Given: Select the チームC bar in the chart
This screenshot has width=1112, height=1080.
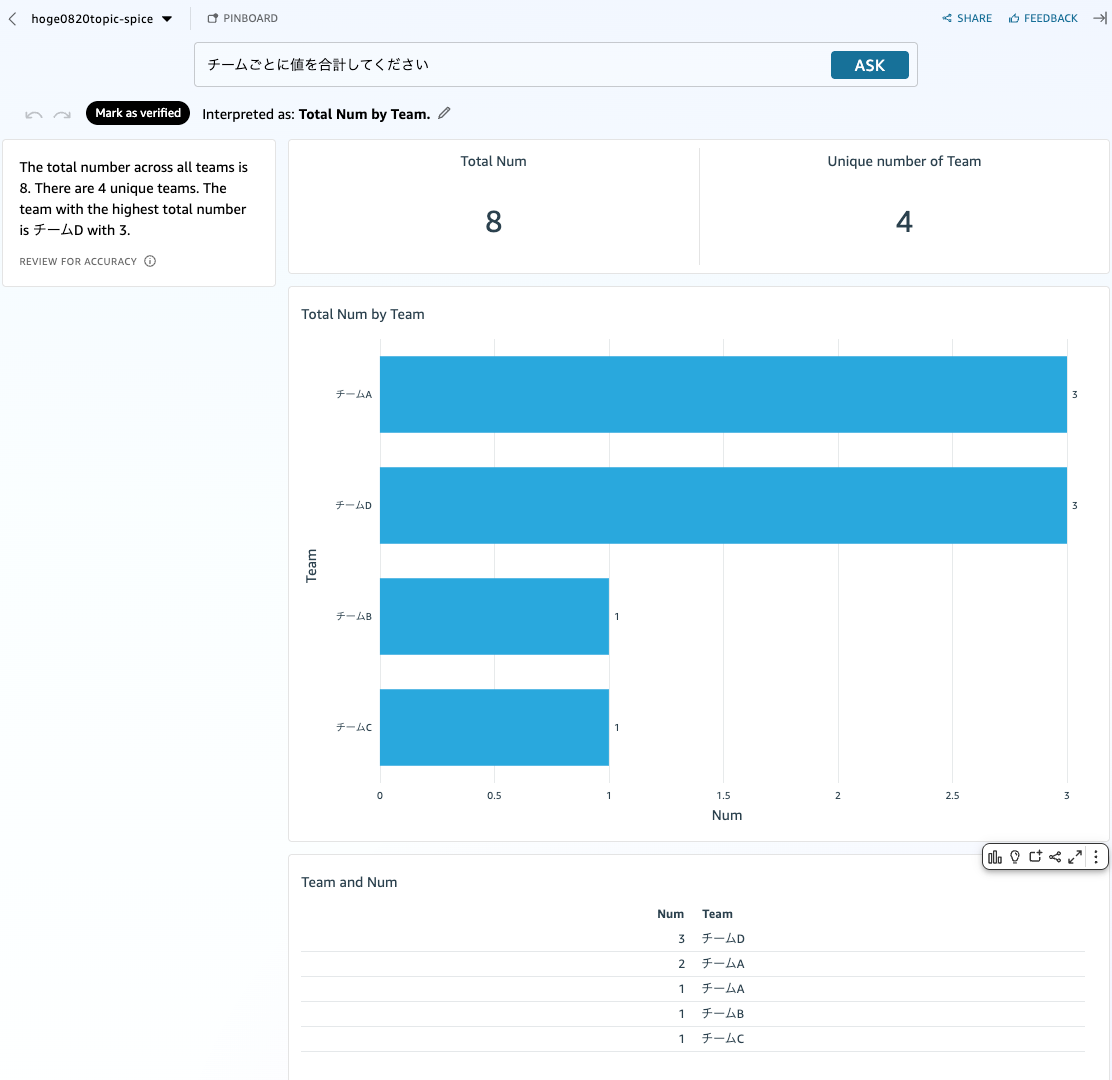Looking at the screenshot, I should 494,728.
